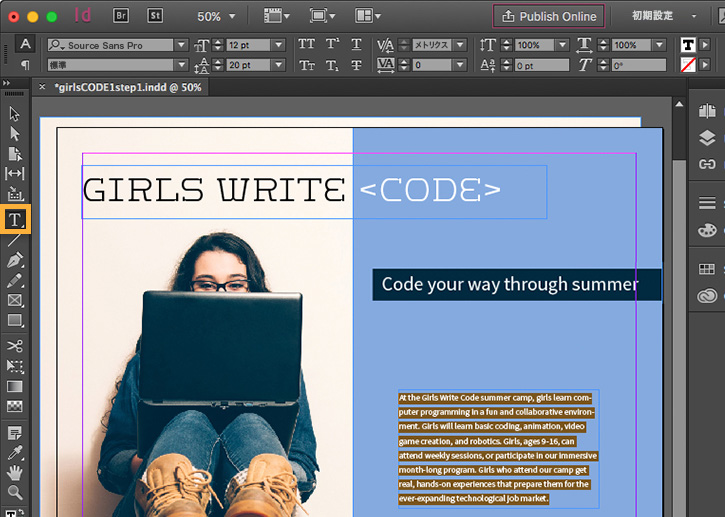Select the Zoom tool magnifier

pyautogui.click(x=14, y=492)
